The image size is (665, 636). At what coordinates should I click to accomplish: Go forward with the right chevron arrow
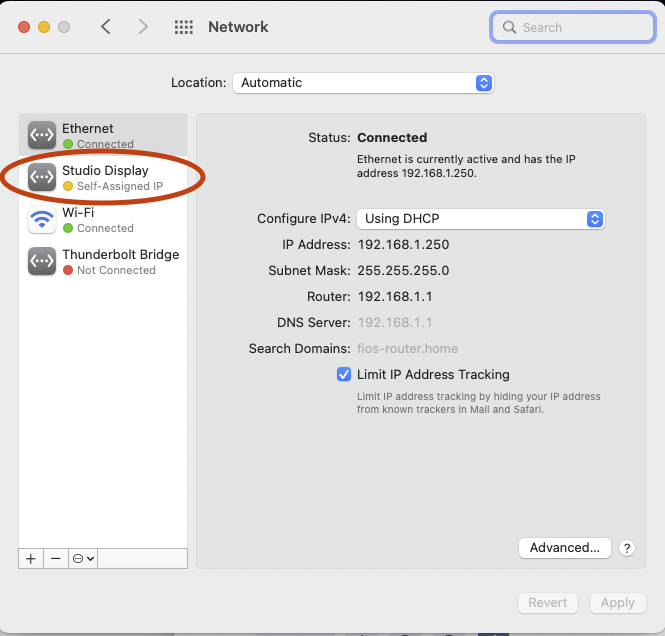click(143, 27)
